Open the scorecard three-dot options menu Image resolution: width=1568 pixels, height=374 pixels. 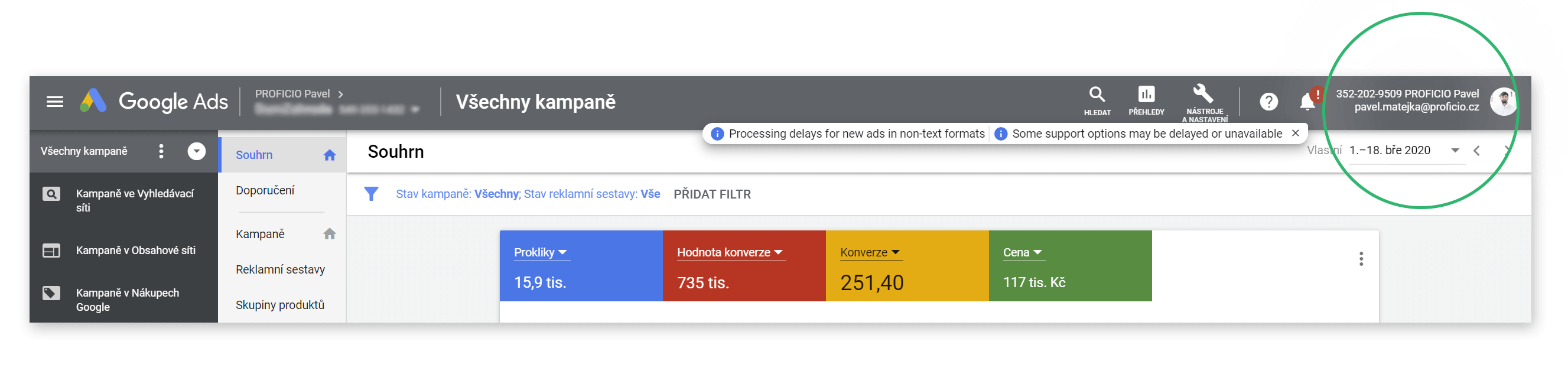click(x=1361, y=259)
